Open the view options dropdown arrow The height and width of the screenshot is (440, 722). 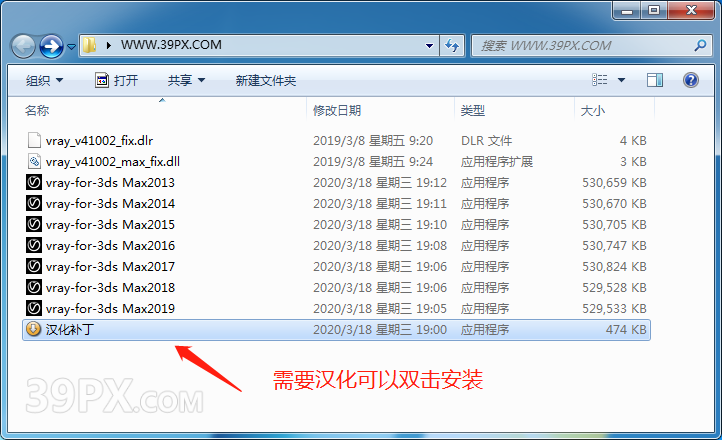click(x=621, y=80)
